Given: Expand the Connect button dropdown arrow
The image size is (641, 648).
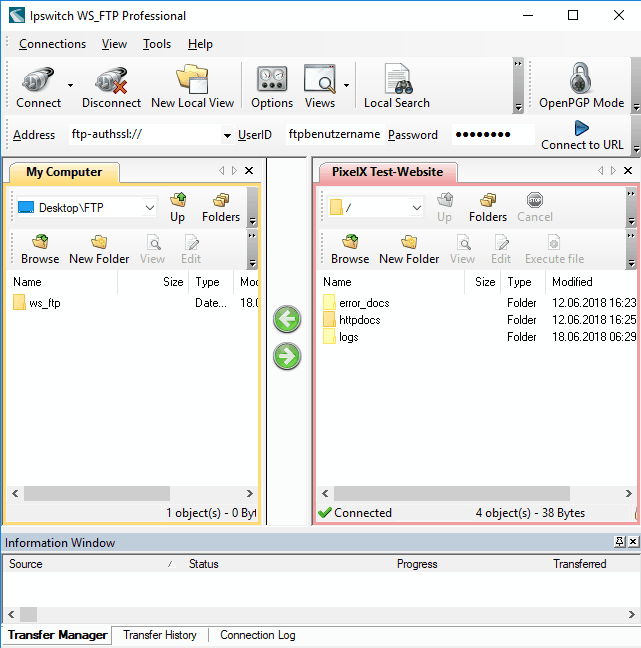Looking at the screenshot, I should coord(70,86).
